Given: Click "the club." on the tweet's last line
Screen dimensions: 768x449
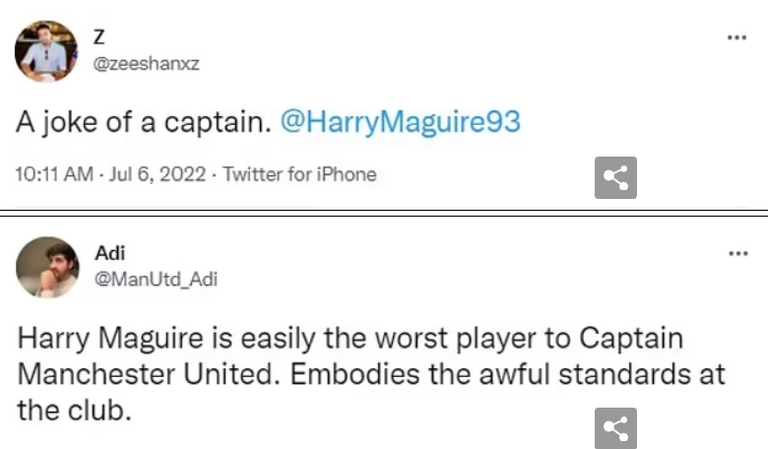Looking at the screenshot, I should pyautogui.click(x=75, y=410).
